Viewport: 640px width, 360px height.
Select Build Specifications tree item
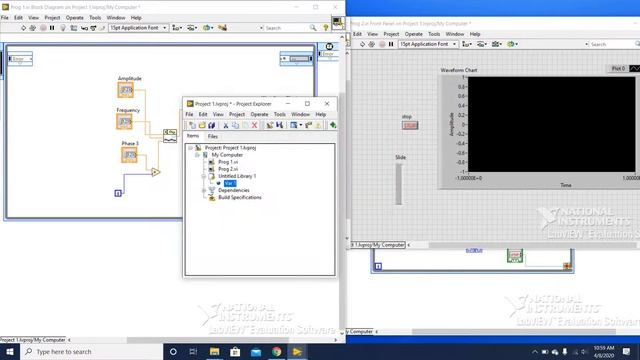(x=240, y=198)
